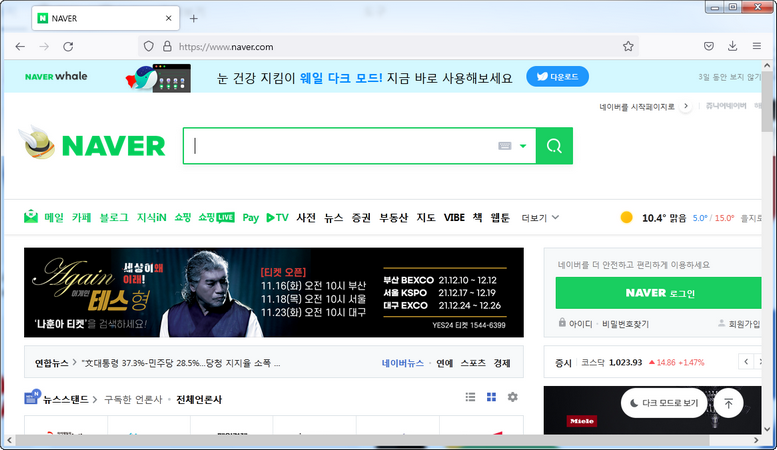This screenshot has height=450, width=777.
Task: Open the 블로그 link
Action: click(114, 218)
